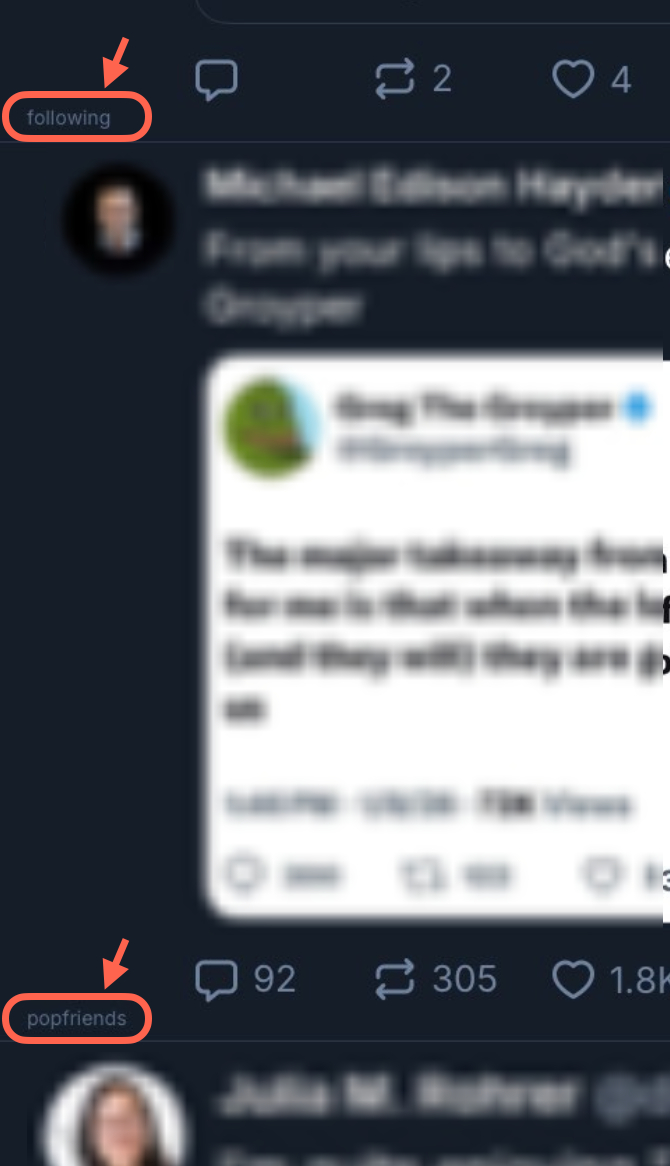Reply to the tweet with 92 replies

tap(216, 979)
